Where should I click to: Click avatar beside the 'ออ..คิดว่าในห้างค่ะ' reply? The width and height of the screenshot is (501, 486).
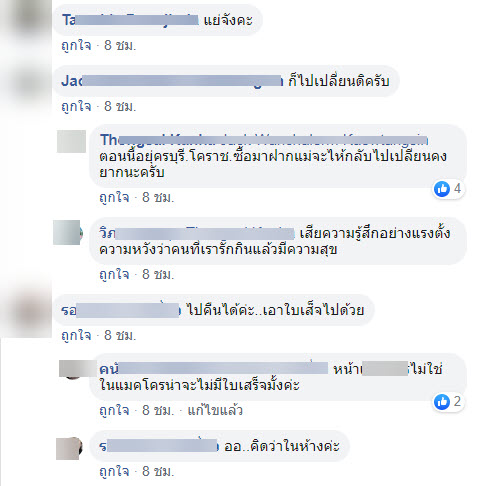pyautogui.click(x=69, y=449)
